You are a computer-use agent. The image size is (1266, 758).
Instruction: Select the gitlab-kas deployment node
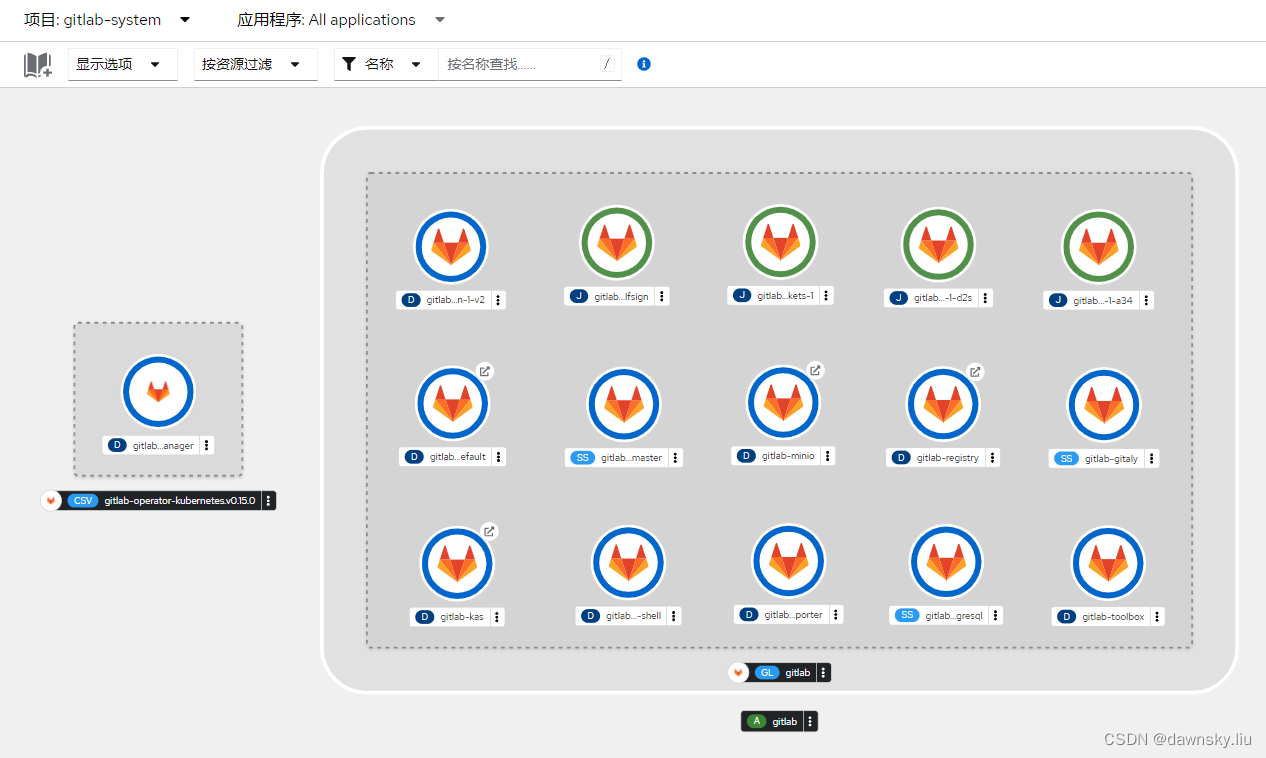(x=457, y=563)
